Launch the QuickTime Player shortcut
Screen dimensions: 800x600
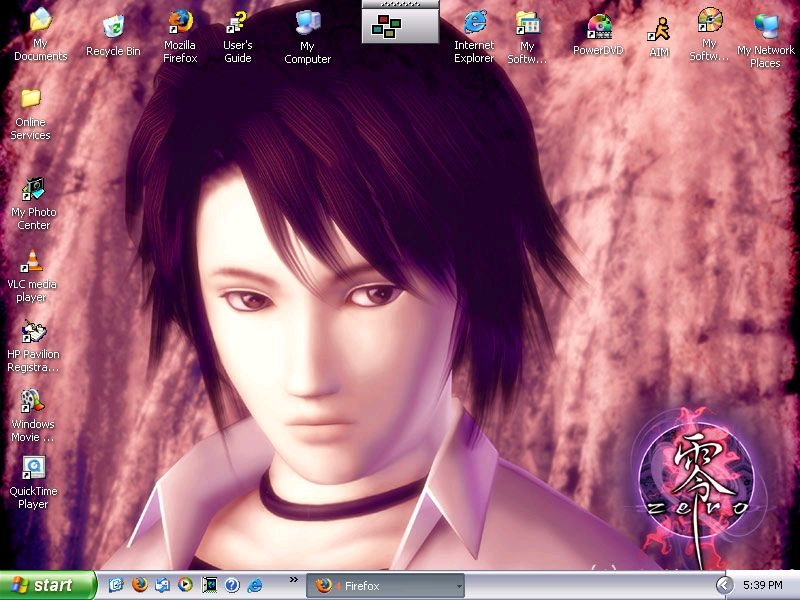(33, 482)
